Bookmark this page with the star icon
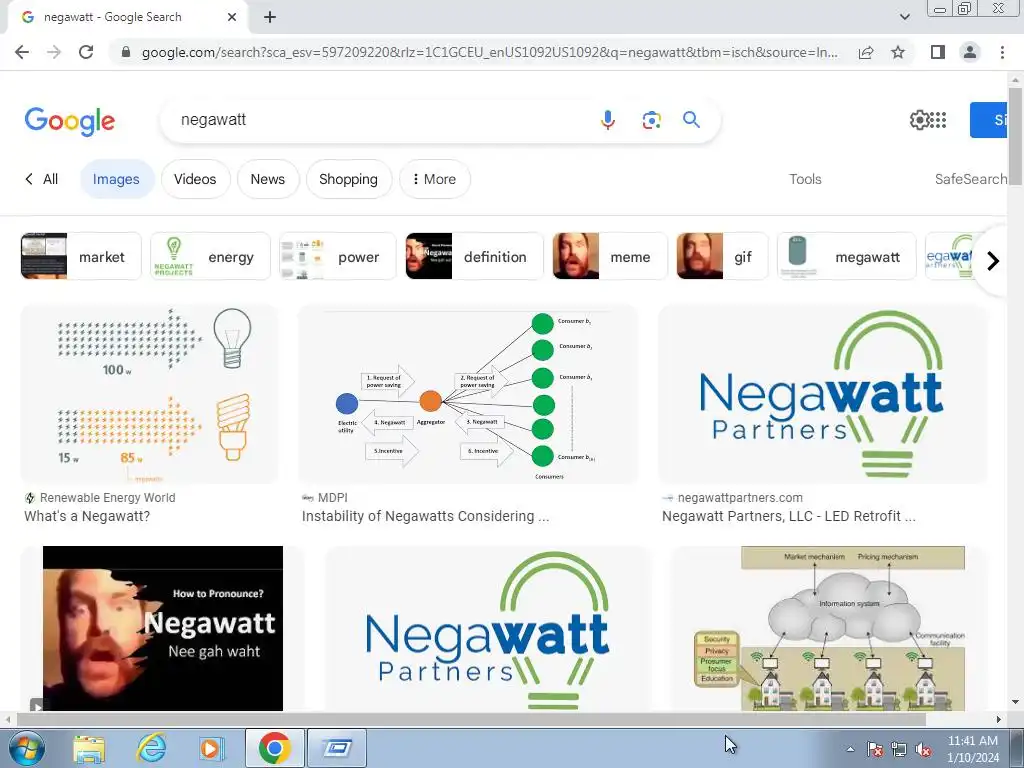 [x=898, y=52]
